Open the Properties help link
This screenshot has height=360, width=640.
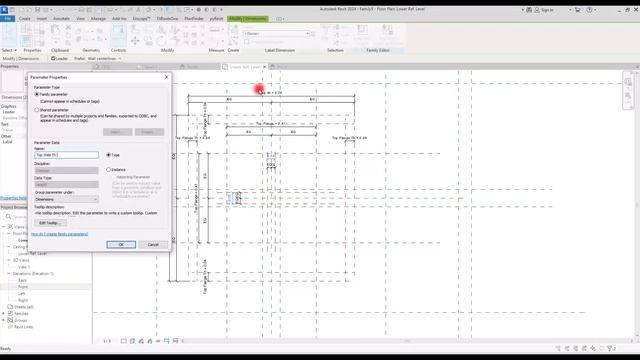pos(13,198)
